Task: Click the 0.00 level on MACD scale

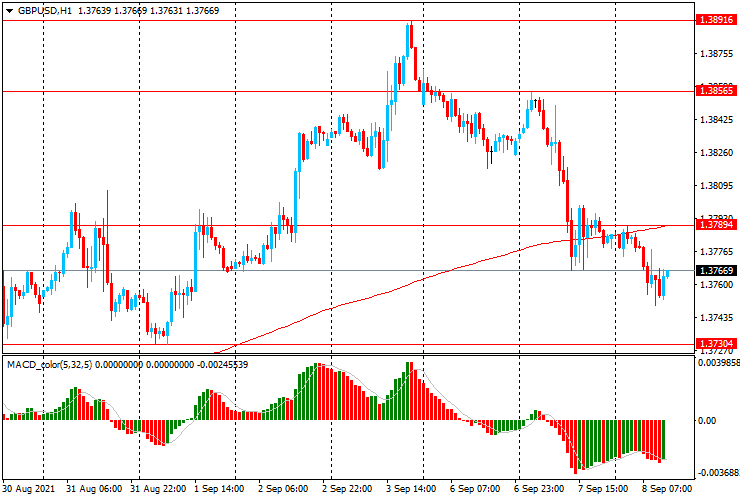Action: (706, 421)
